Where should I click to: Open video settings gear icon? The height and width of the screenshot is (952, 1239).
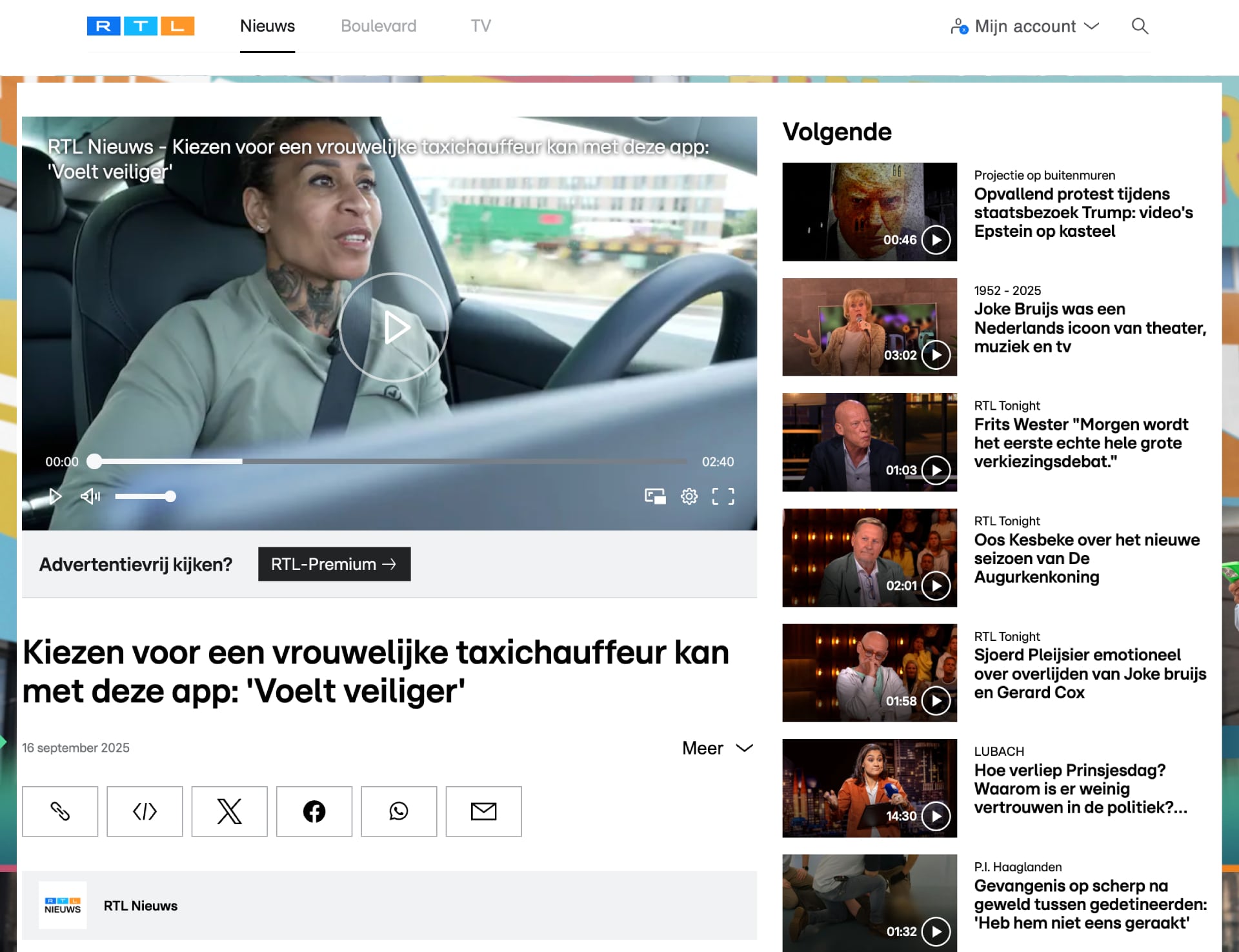(689, 496)
